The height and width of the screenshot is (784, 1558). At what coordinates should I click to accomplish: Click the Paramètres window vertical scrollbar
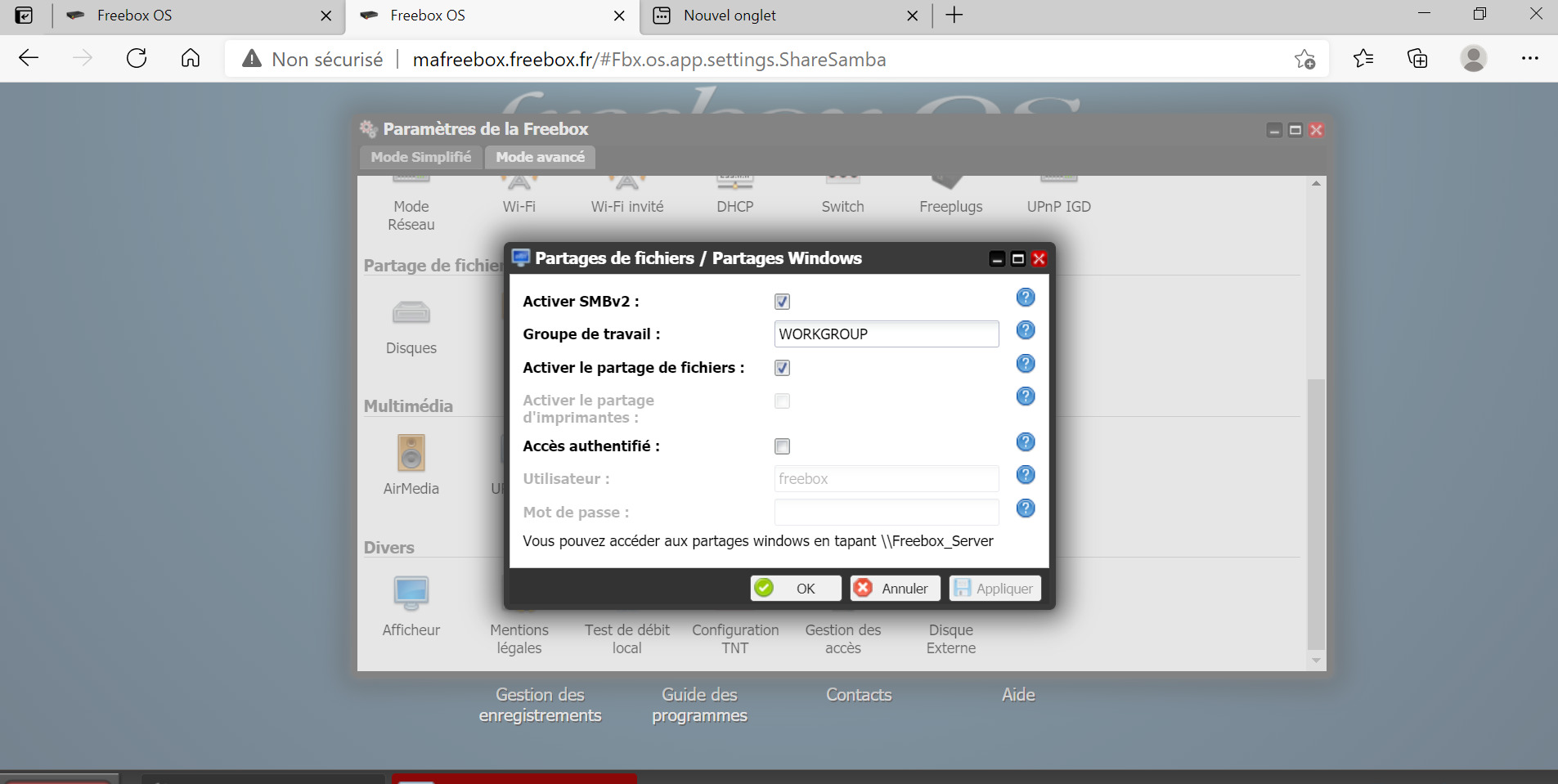coord(1316,513)
